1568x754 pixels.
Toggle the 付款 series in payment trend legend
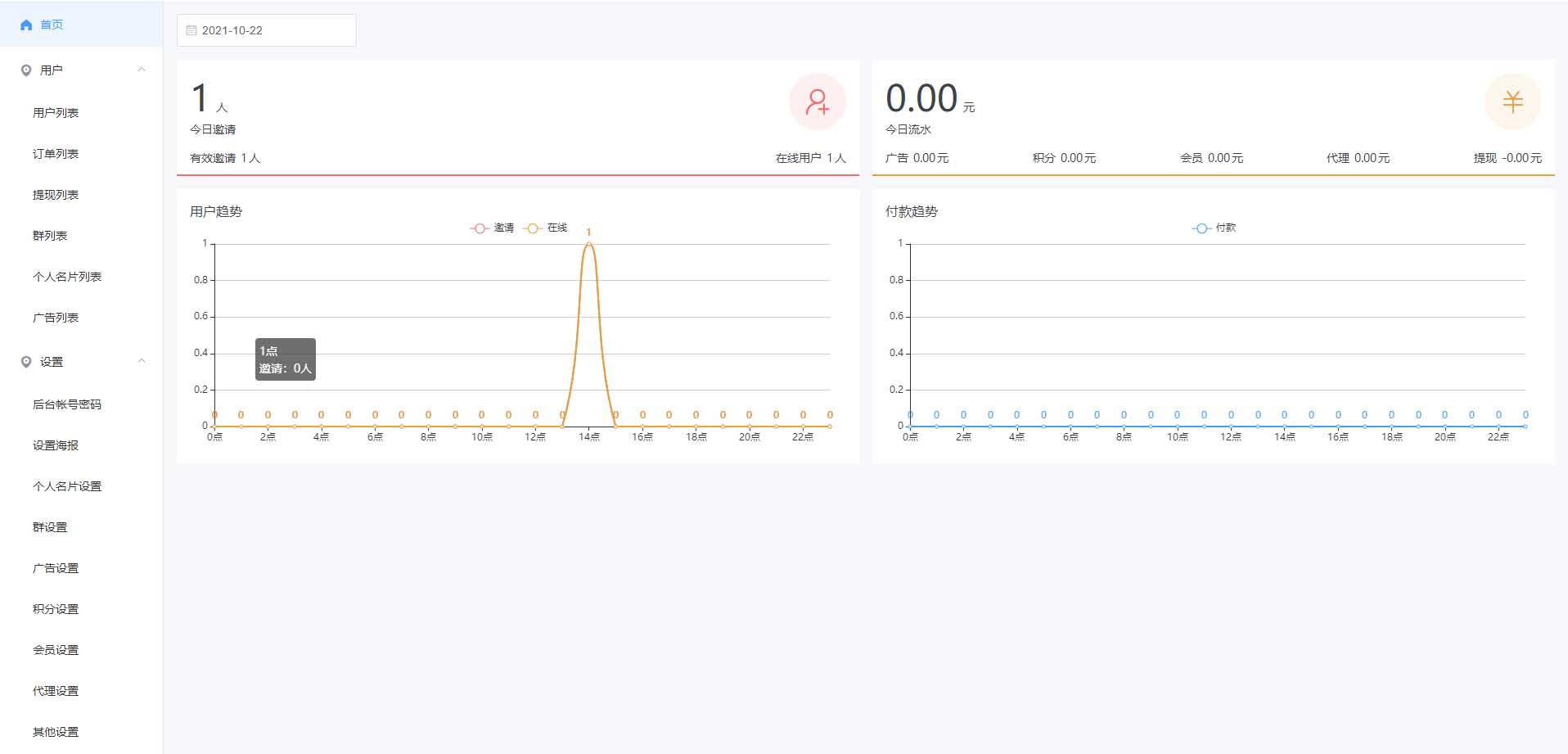pyautogui.click(x=1214, y=228)
